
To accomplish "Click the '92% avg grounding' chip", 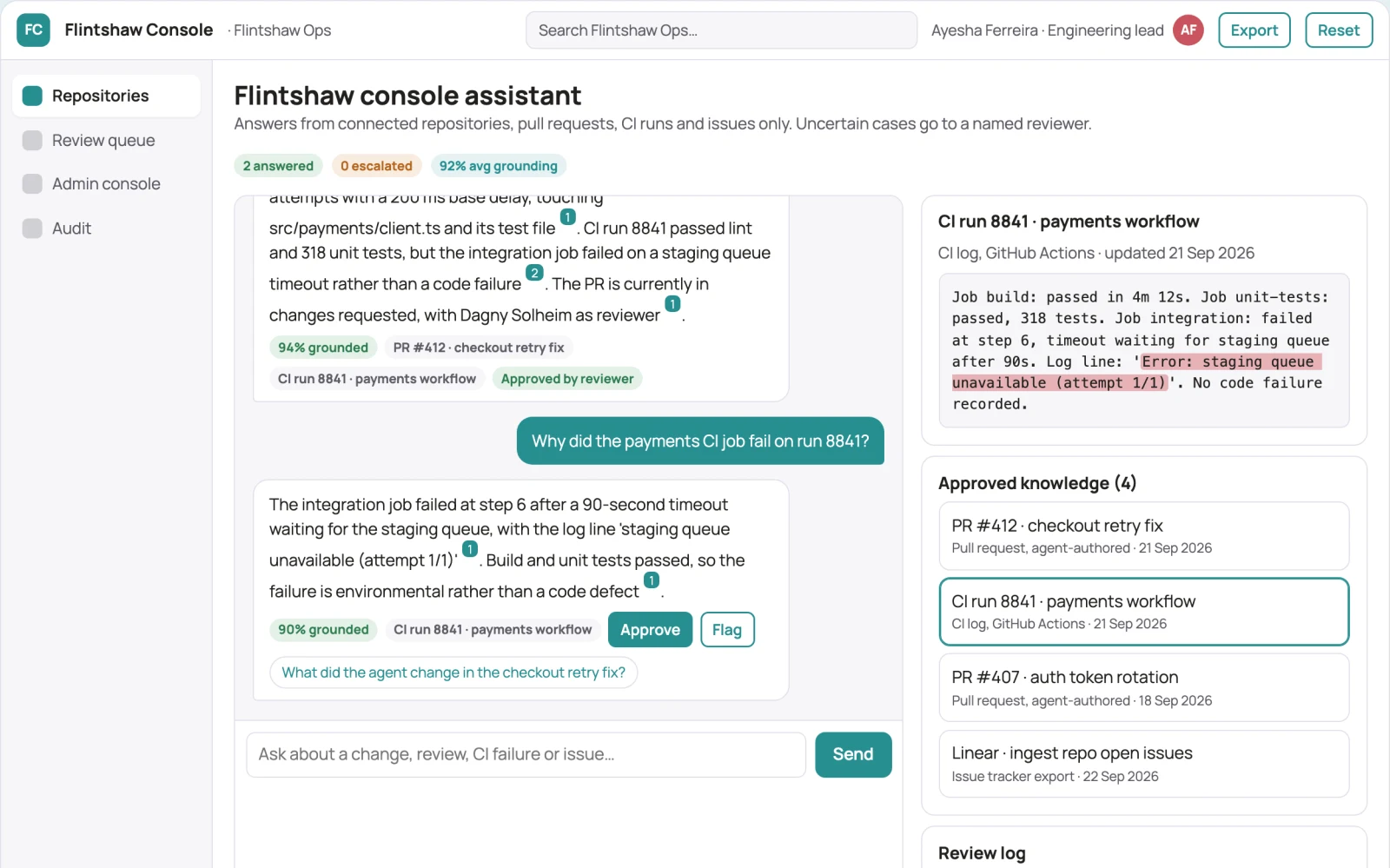I will pyautogui.click(x=498, y=166).
